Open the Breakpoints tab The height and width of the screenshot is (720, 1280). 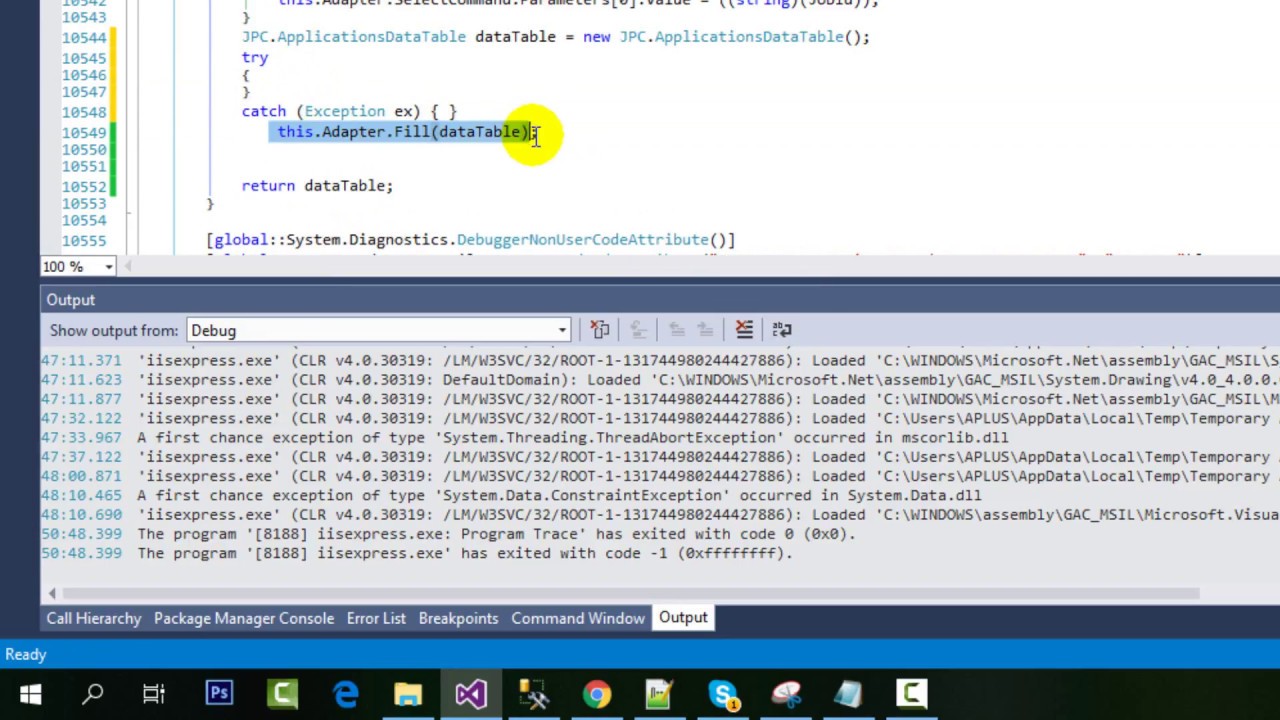(458, 618)
